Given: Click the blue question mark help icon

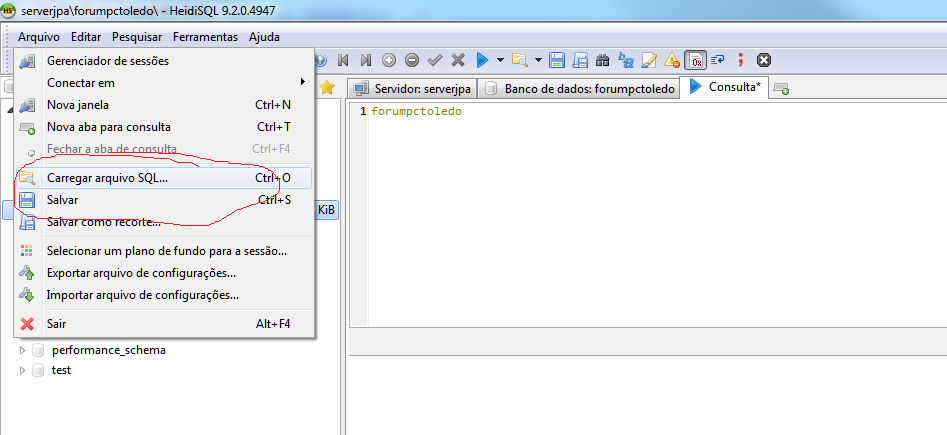Looking at the screenshot, I should (320, 60).
